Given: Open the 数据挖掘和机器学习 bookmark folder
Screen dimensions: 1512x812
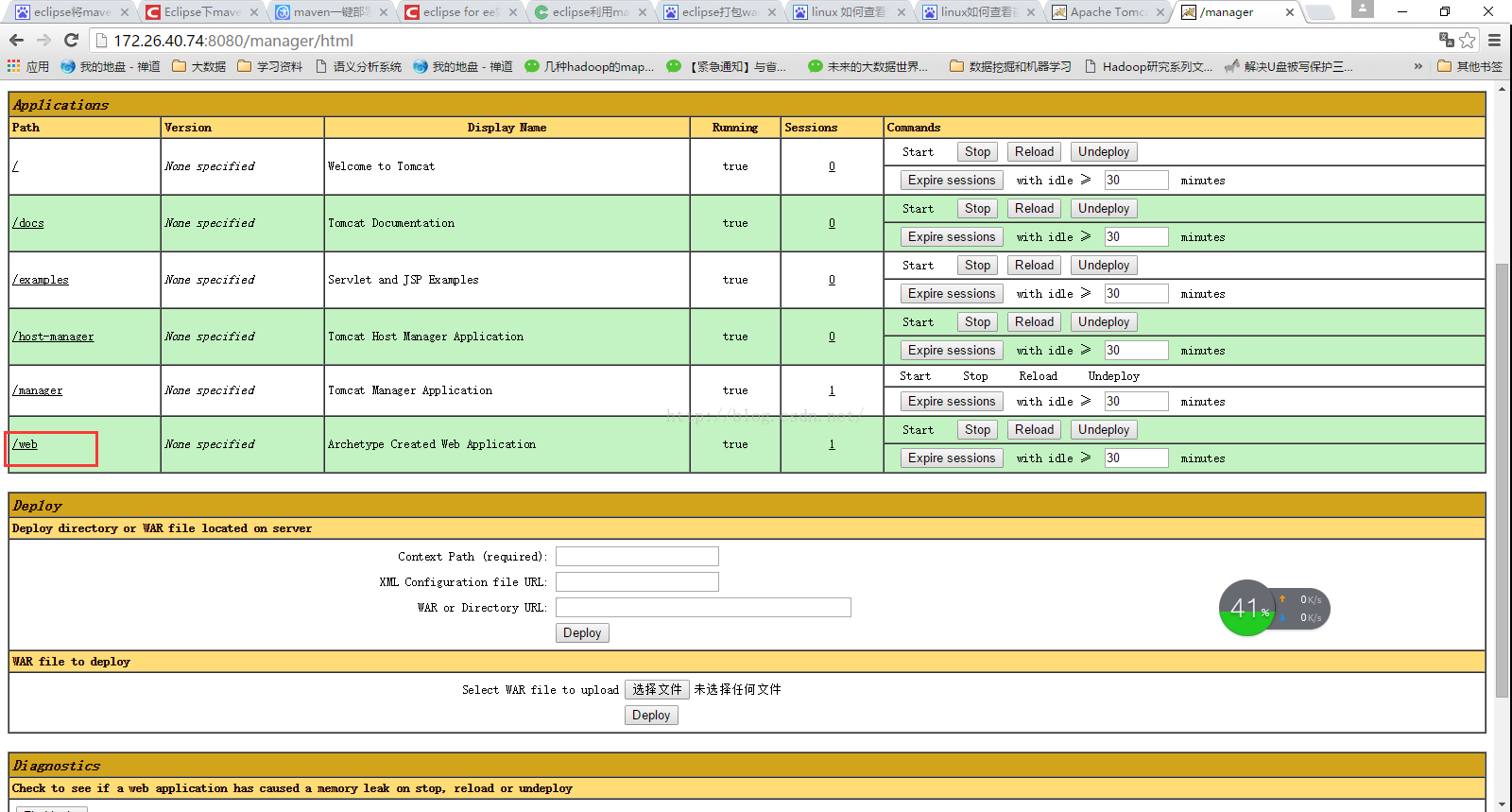Looking at the screenshot, I should coord(1010,66).
